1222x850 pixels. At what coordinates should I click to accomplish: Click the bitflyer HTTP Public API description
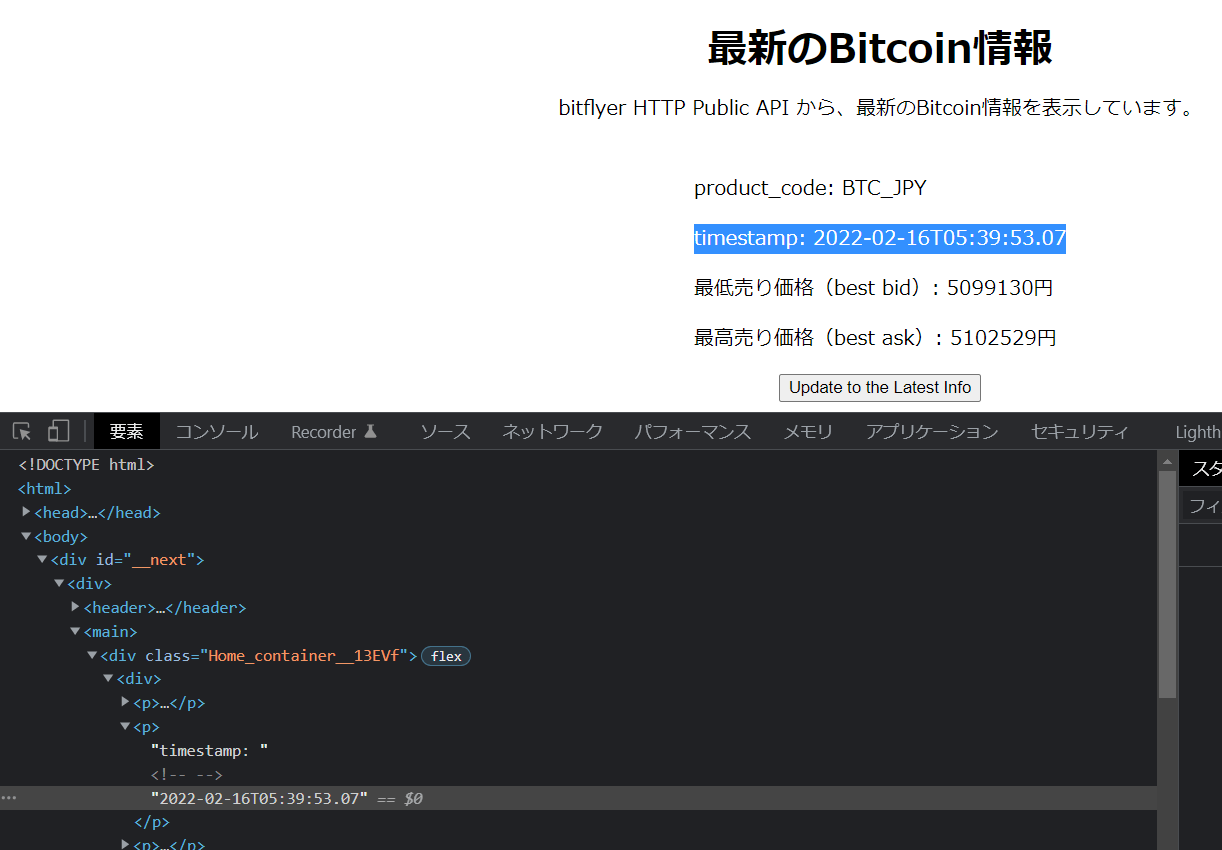877,108
